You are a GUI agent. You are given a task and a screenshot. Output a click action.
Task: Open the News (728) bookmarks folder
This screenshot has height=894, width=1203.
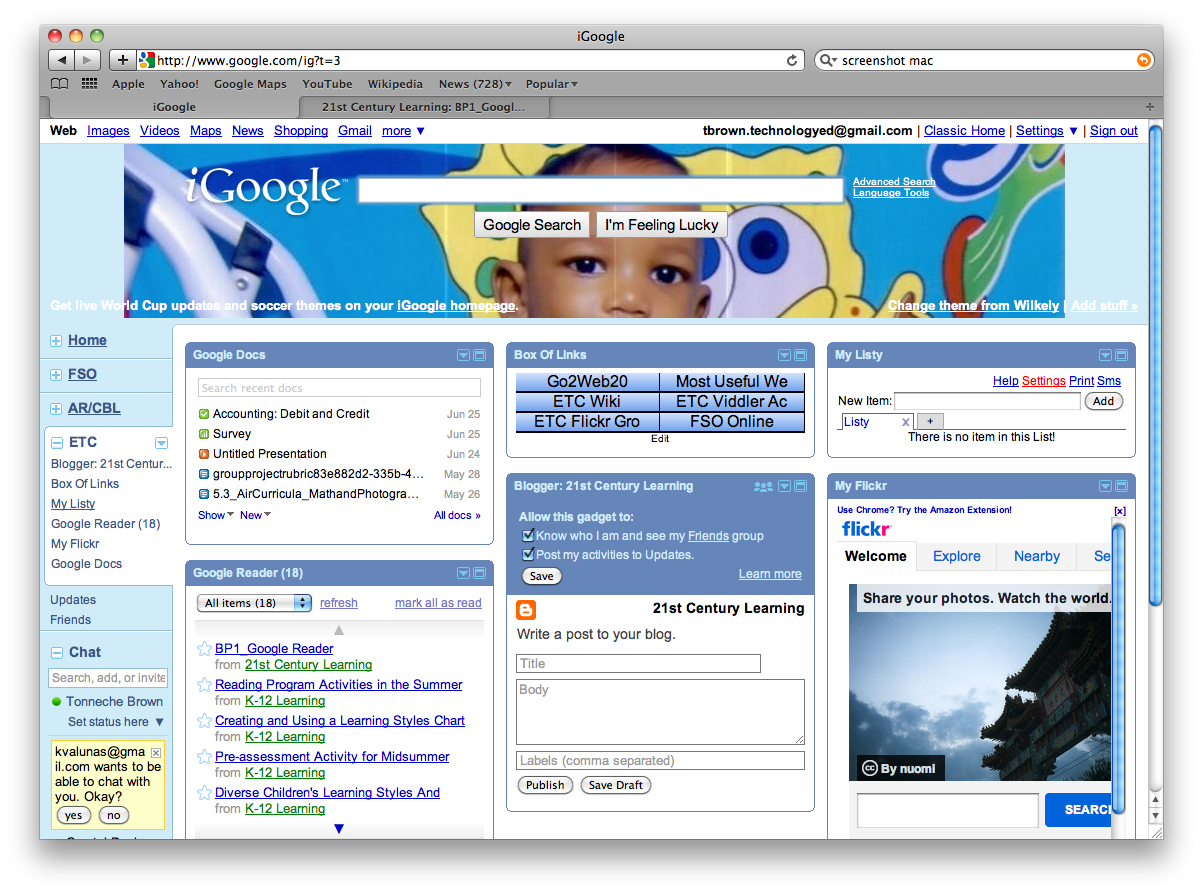click(x=475, y=84)
